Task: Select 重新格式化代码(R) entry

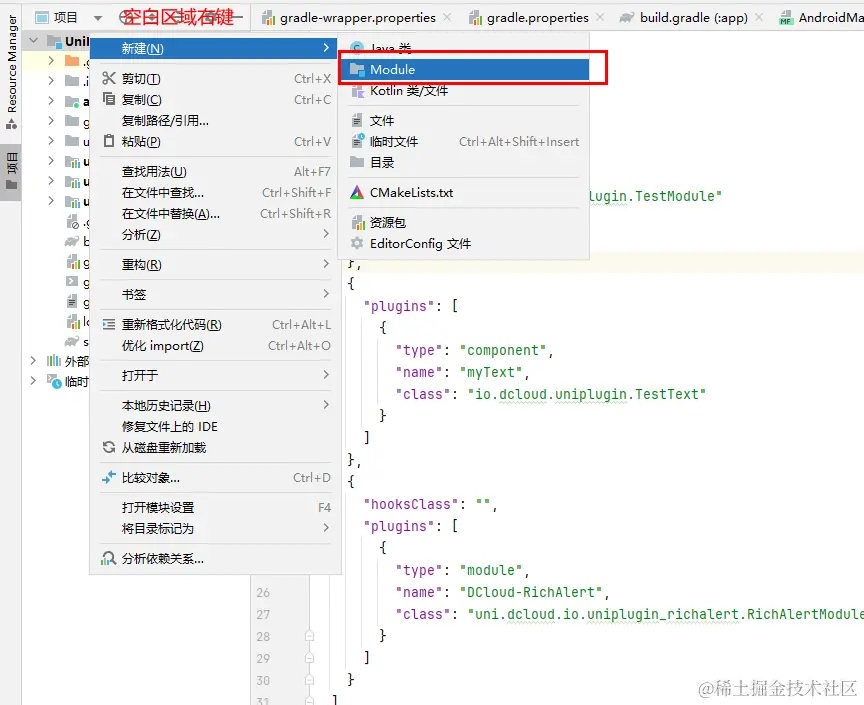Action: pos(215,325)
